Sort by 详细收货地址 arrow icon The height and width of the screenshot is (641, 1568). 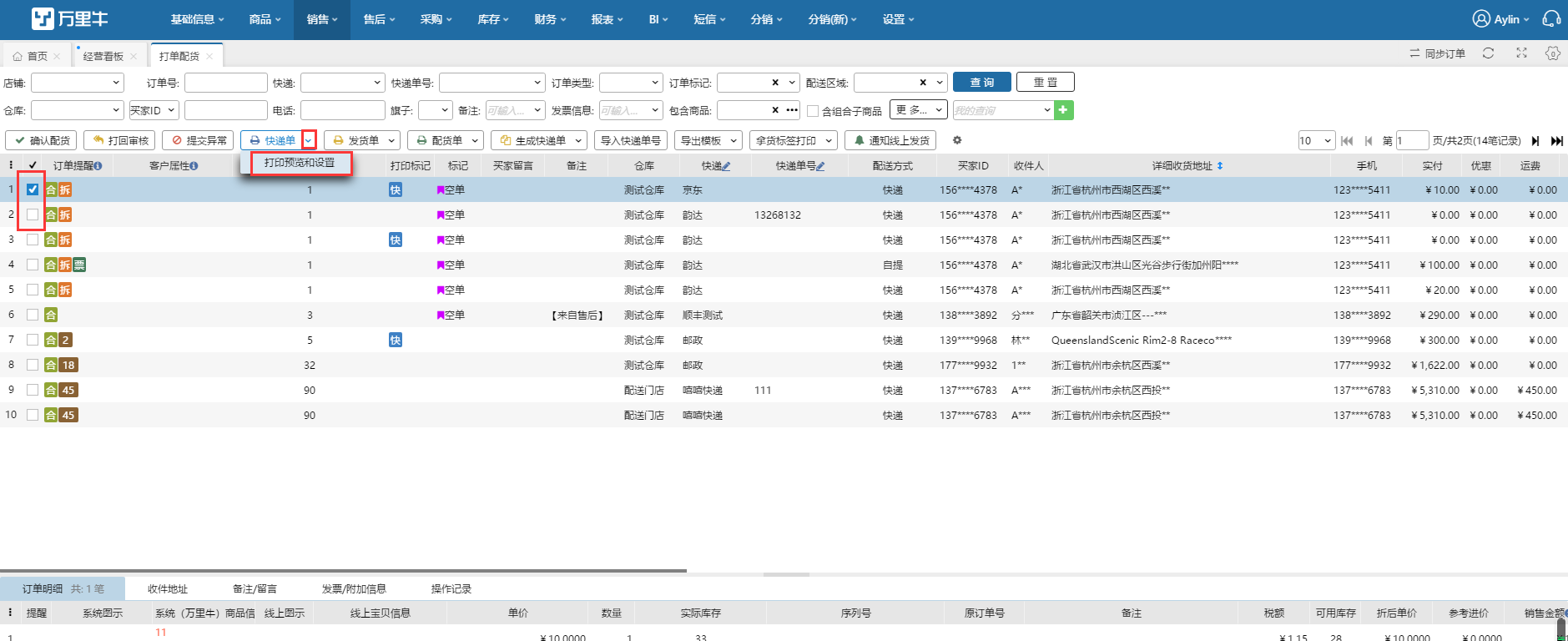tap(1220, 166)
